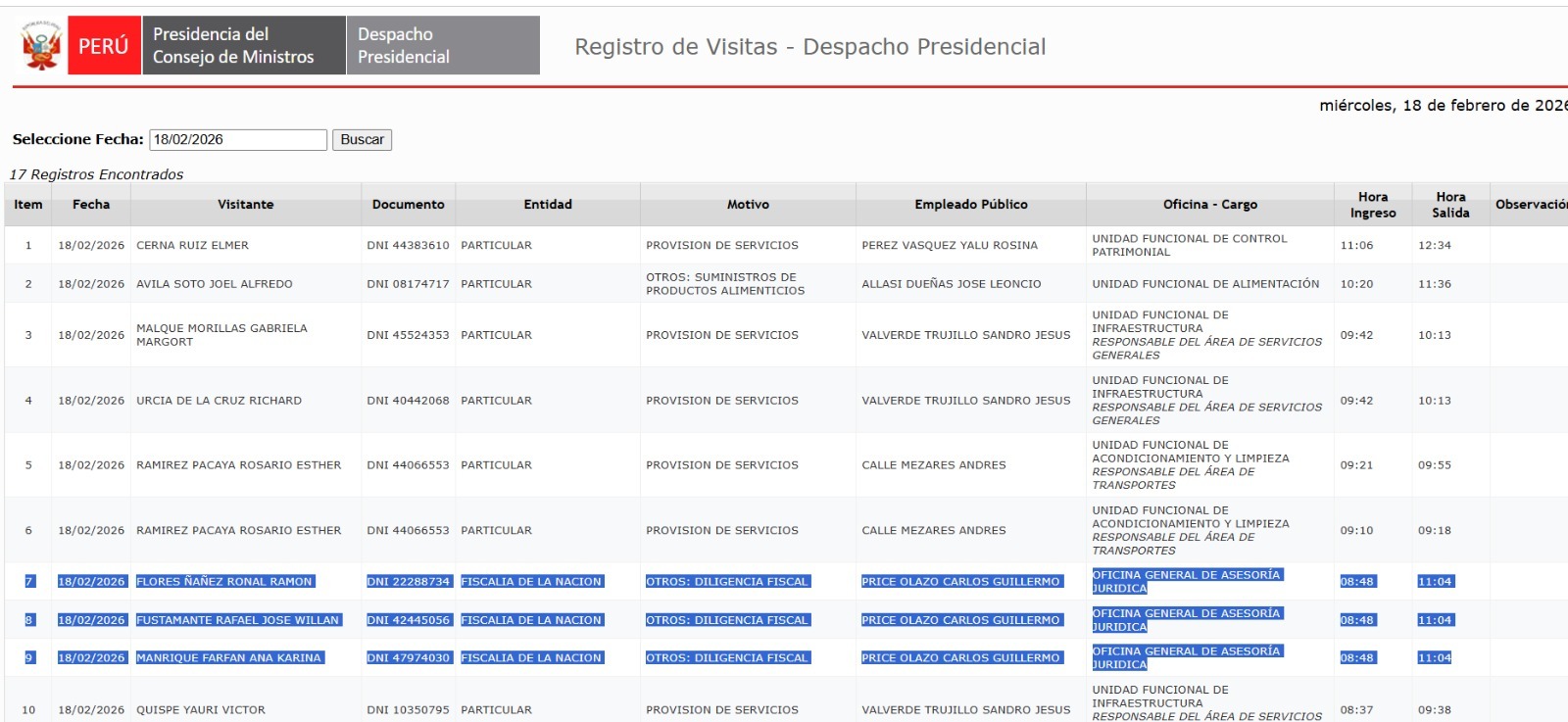This screenshot has width=1568, height=722.
Task: Click document DNI 42445056
Action: pyautogui.click(x=409, y=620)
